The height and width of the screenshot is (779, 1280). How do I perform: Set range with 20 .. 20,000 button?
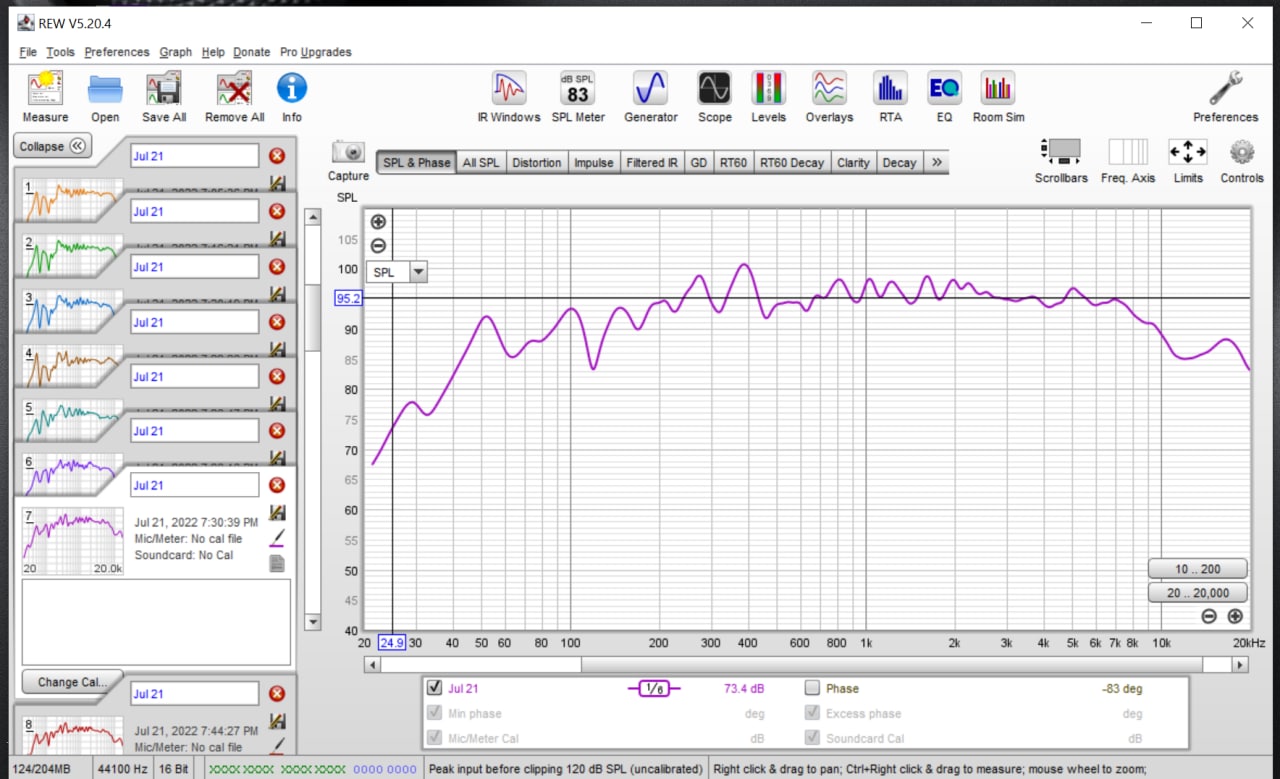(x=1198, y=593)
